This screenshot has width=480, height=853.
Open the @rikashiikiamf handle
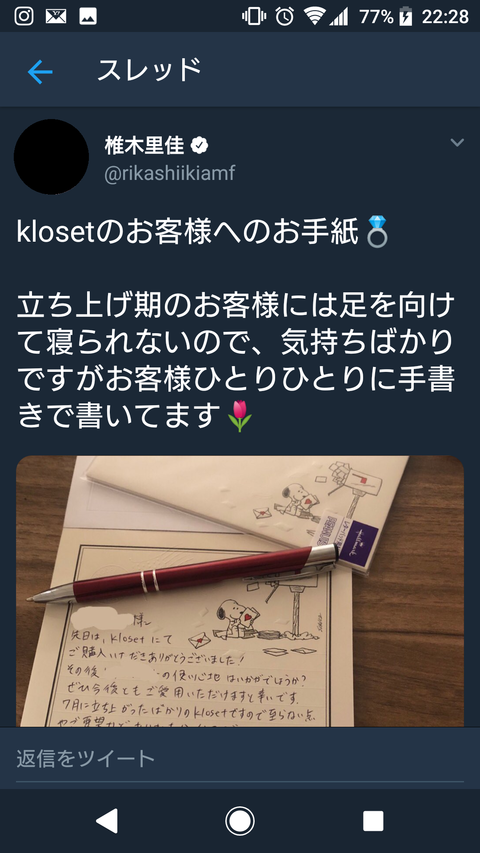[x=170, y=174]
